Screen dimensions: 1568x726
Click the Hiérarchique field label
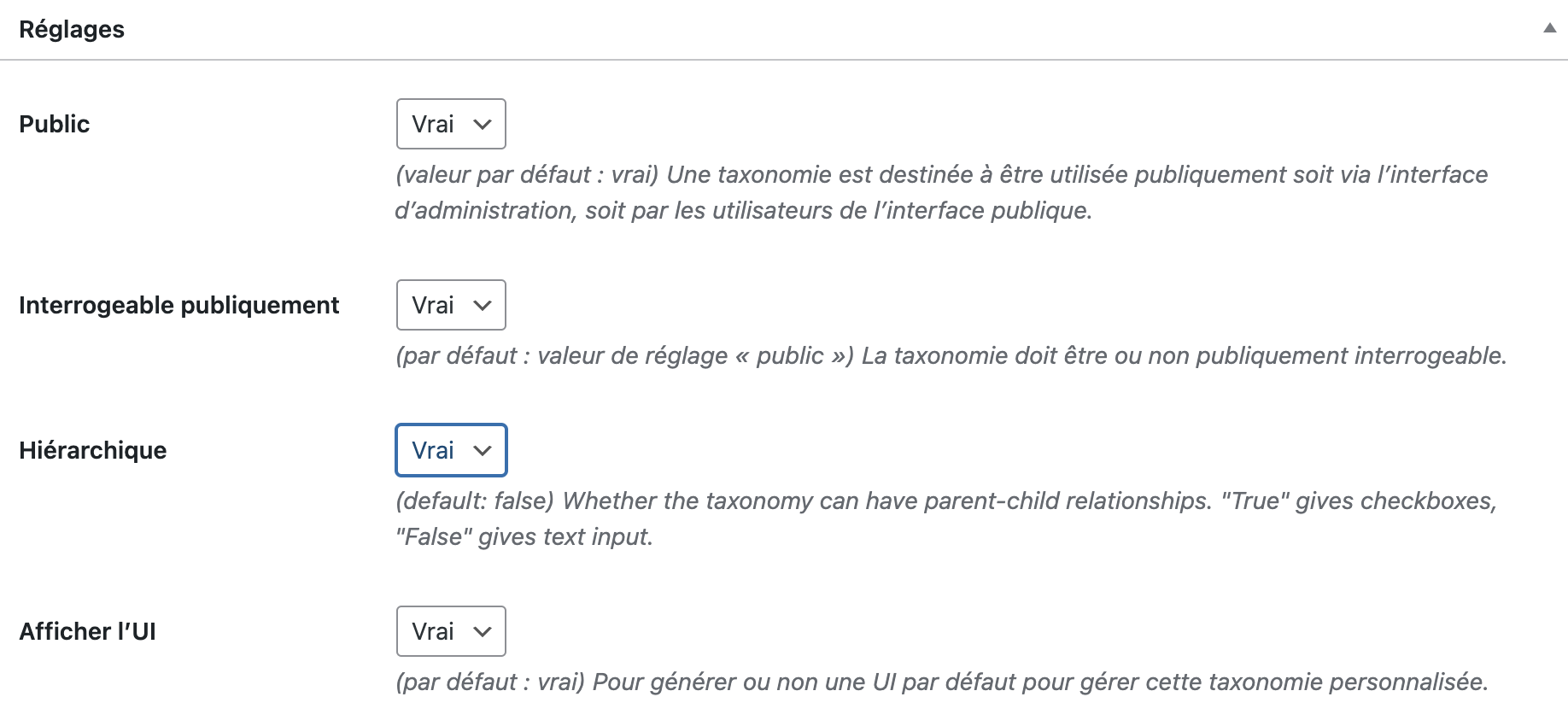click(x=93, y=451)
